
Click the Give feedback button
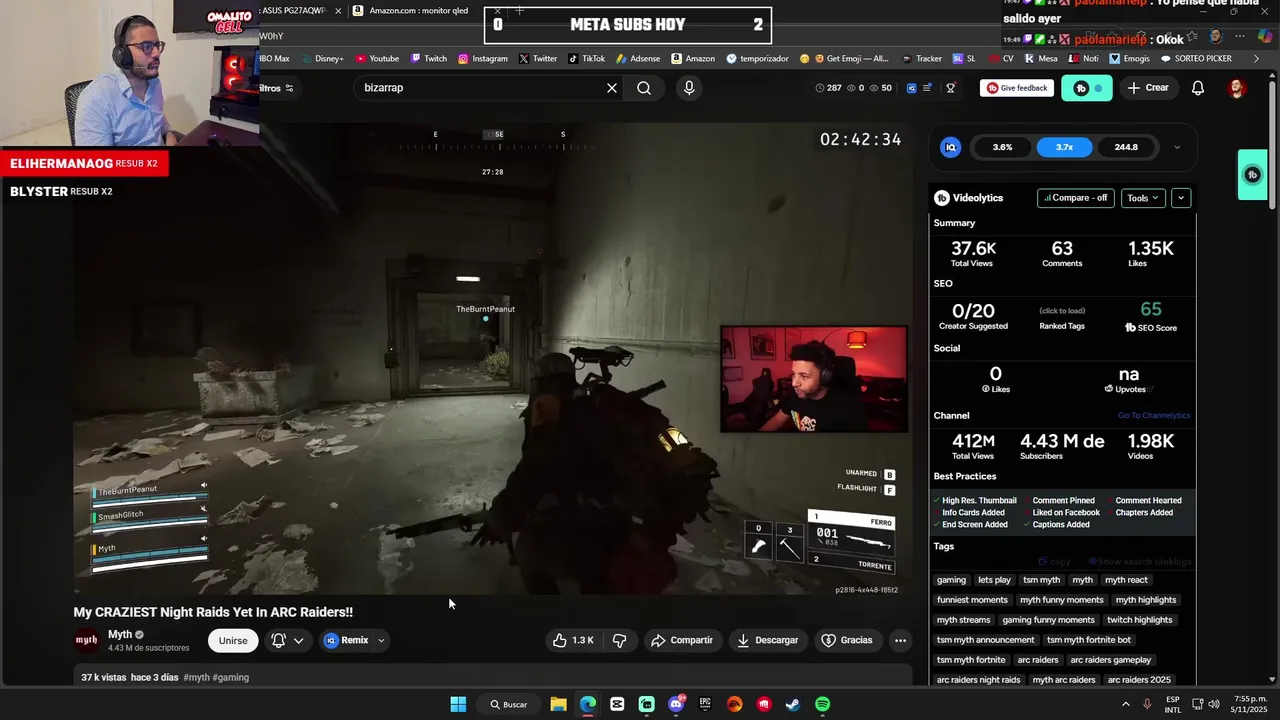pyautogui.click(x=1017, y=88)
